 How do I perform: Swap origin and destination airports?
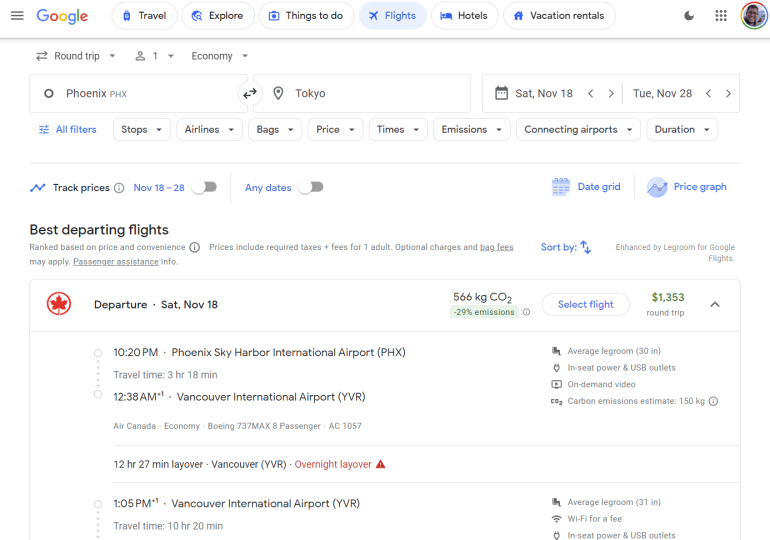point(250,93)
